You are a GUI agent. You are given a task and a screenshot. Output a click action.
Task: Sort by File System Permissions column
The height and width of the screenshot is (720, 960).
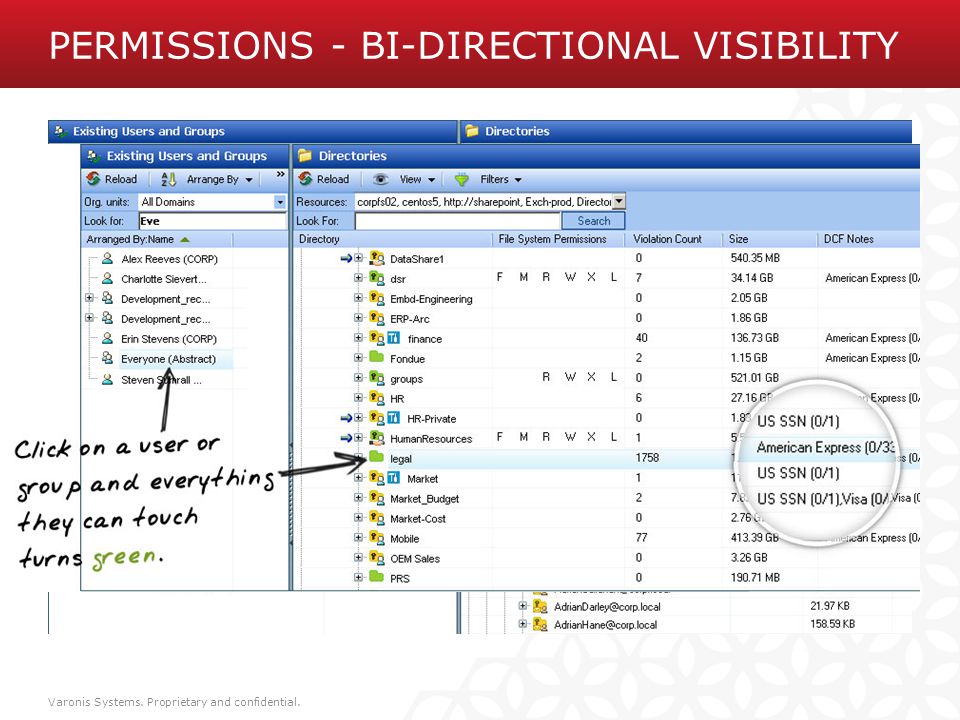coord(552,239)
